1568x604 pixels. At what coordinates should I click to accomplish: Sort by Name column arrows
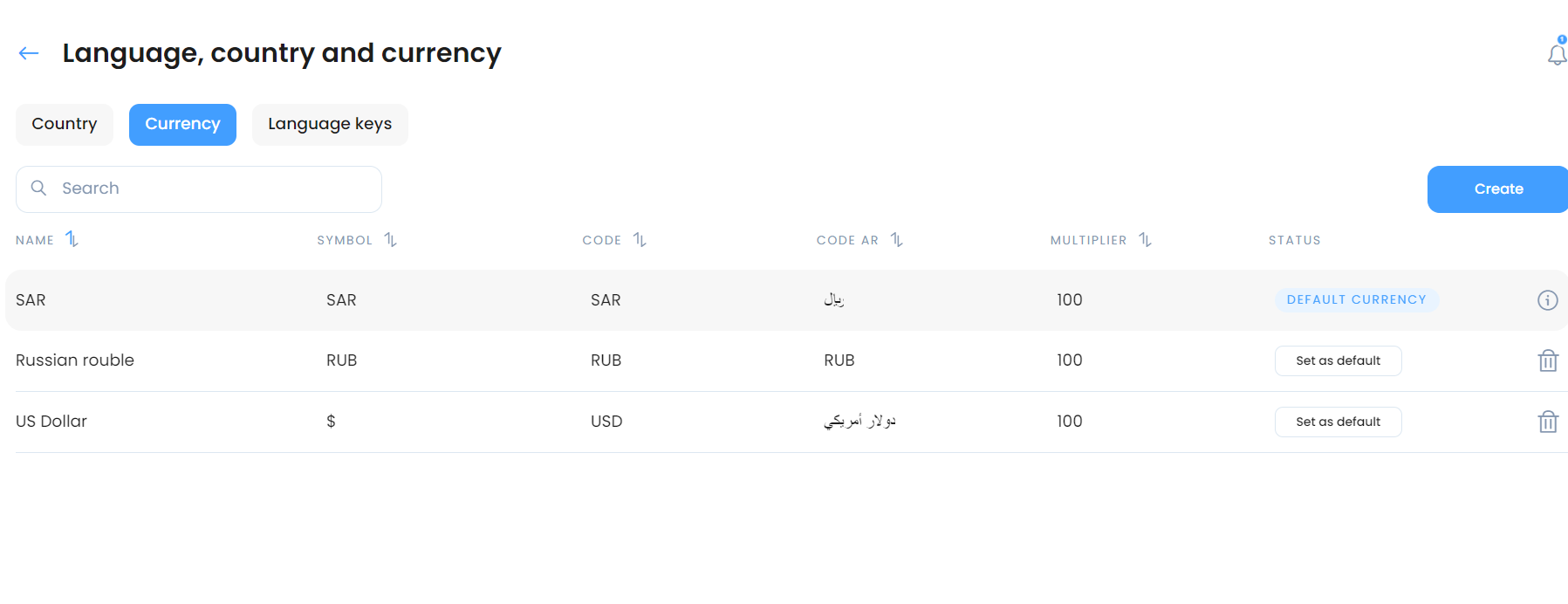pos(72,239)
